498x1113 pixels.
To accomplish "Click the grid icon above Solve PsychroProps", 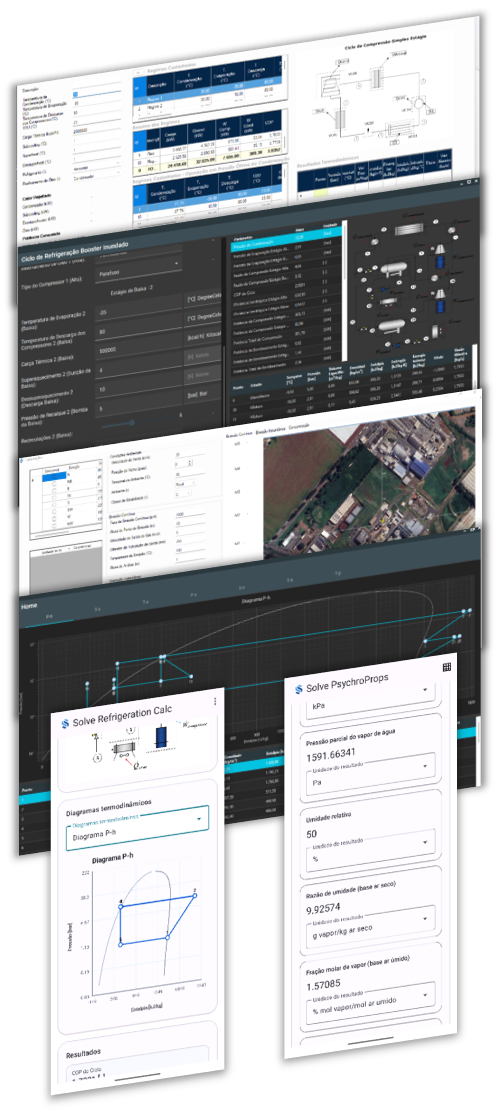I will pyautogui.click(x=447, y=667).
